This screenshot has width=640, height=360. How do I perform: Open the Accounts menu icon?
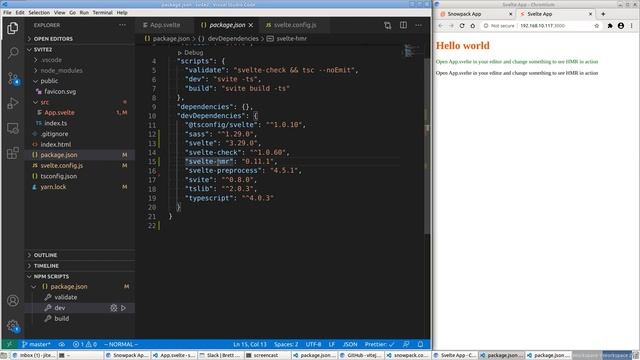click(x=13, y=301)
